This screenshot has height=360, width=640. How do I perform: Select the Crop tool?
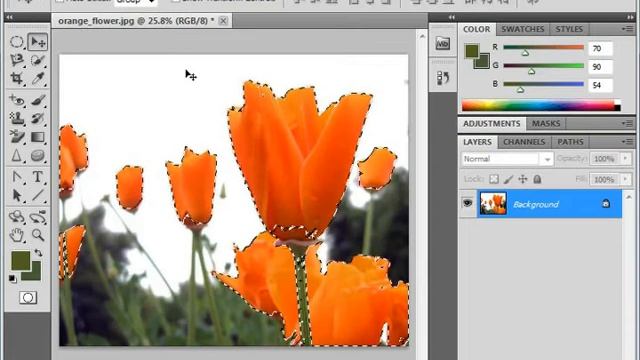[17, 78]
